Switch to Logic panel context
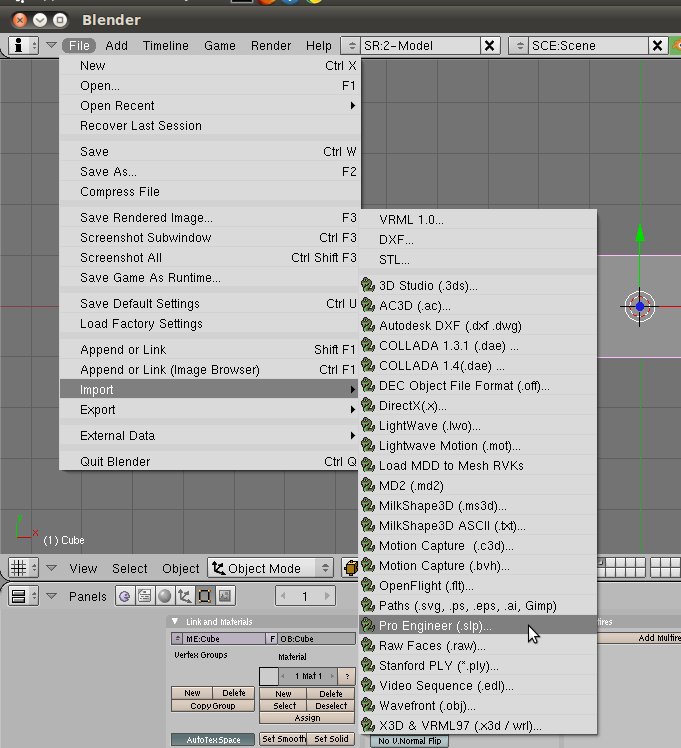This screenshot has width=681, height=748. [124, 596]
